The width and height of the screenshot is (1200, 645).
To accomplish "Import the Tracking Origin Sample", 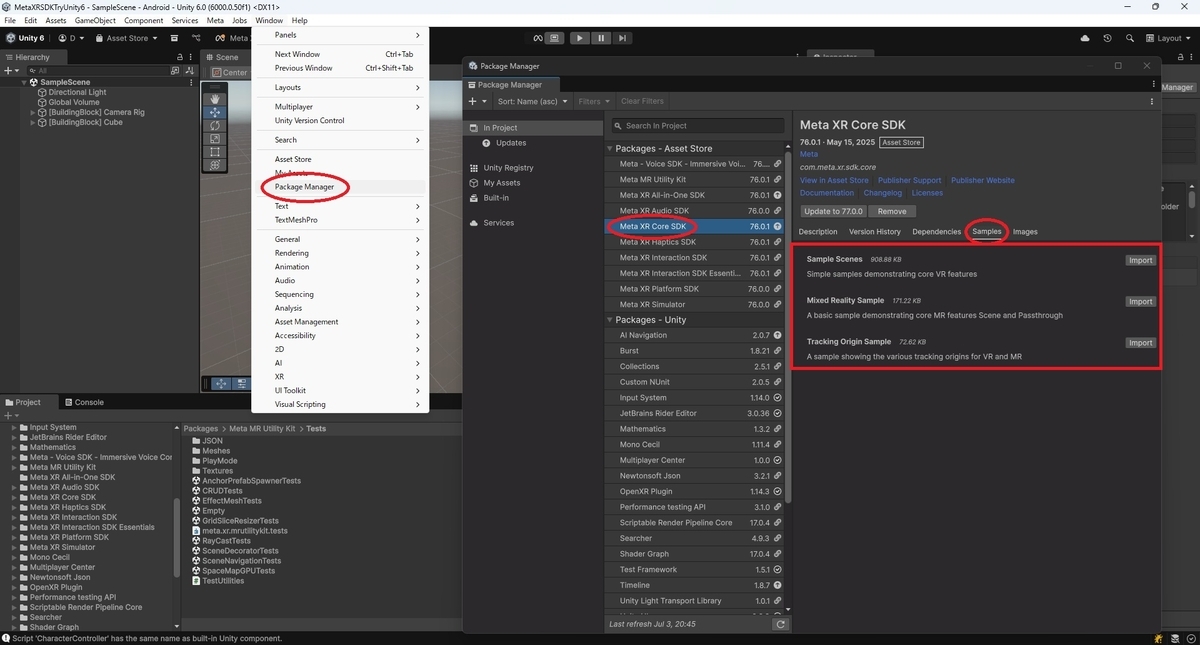I will [1140, 342].
